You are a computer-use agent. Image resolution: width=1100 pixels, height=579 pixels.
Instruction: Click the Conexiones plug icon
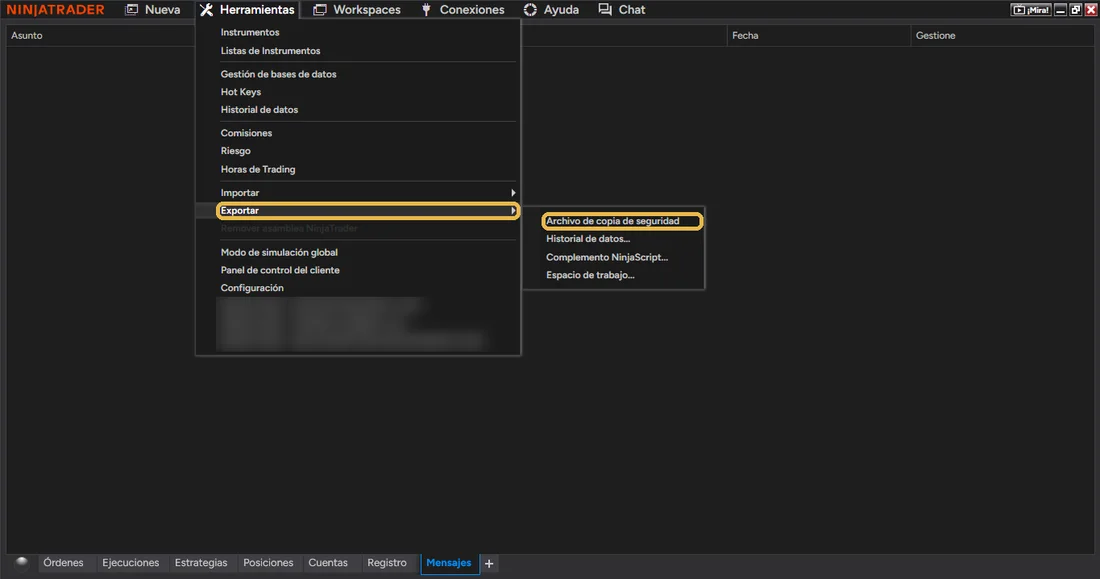(426, 10)
